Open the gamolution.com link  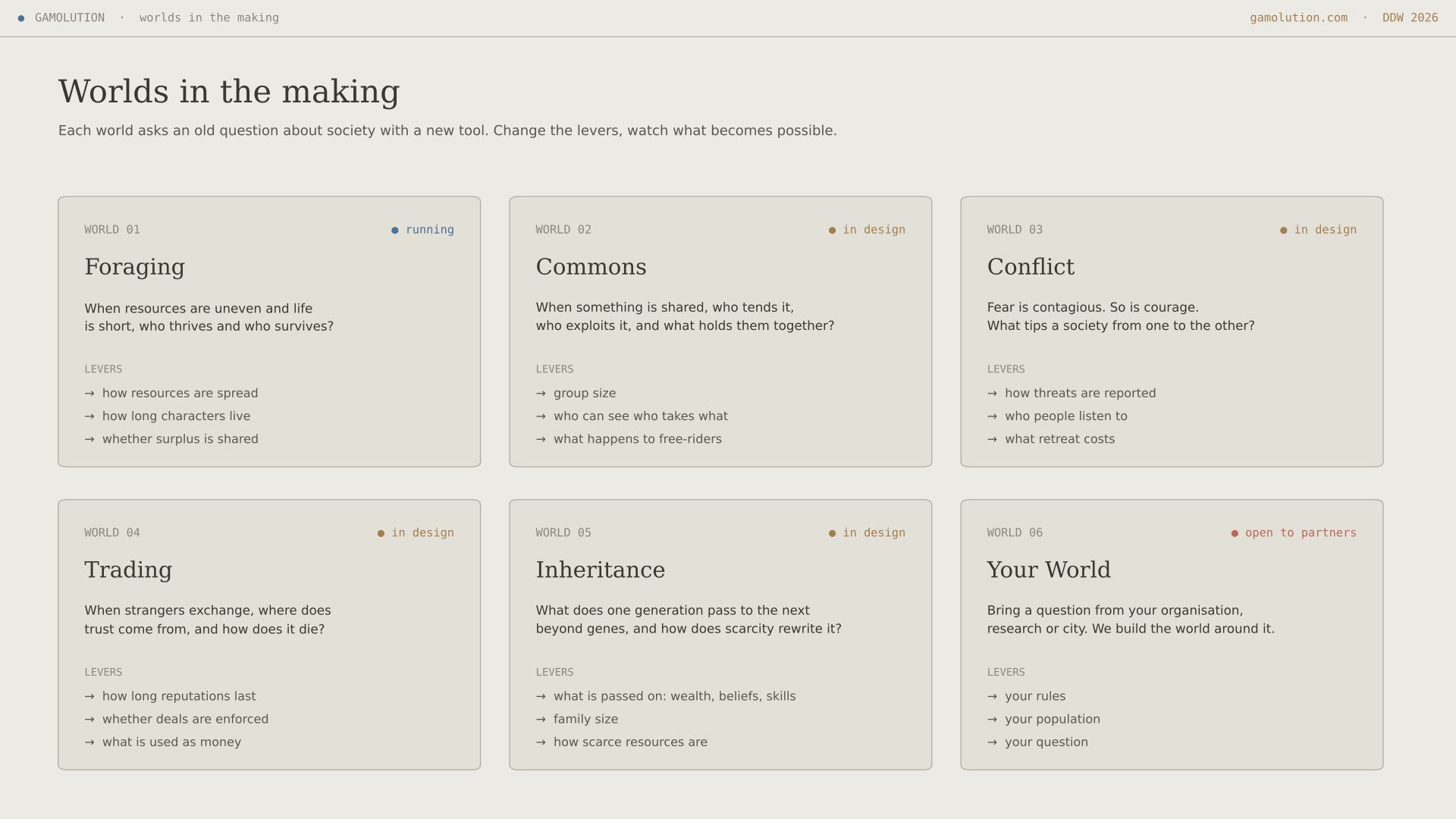(1298, 17)
